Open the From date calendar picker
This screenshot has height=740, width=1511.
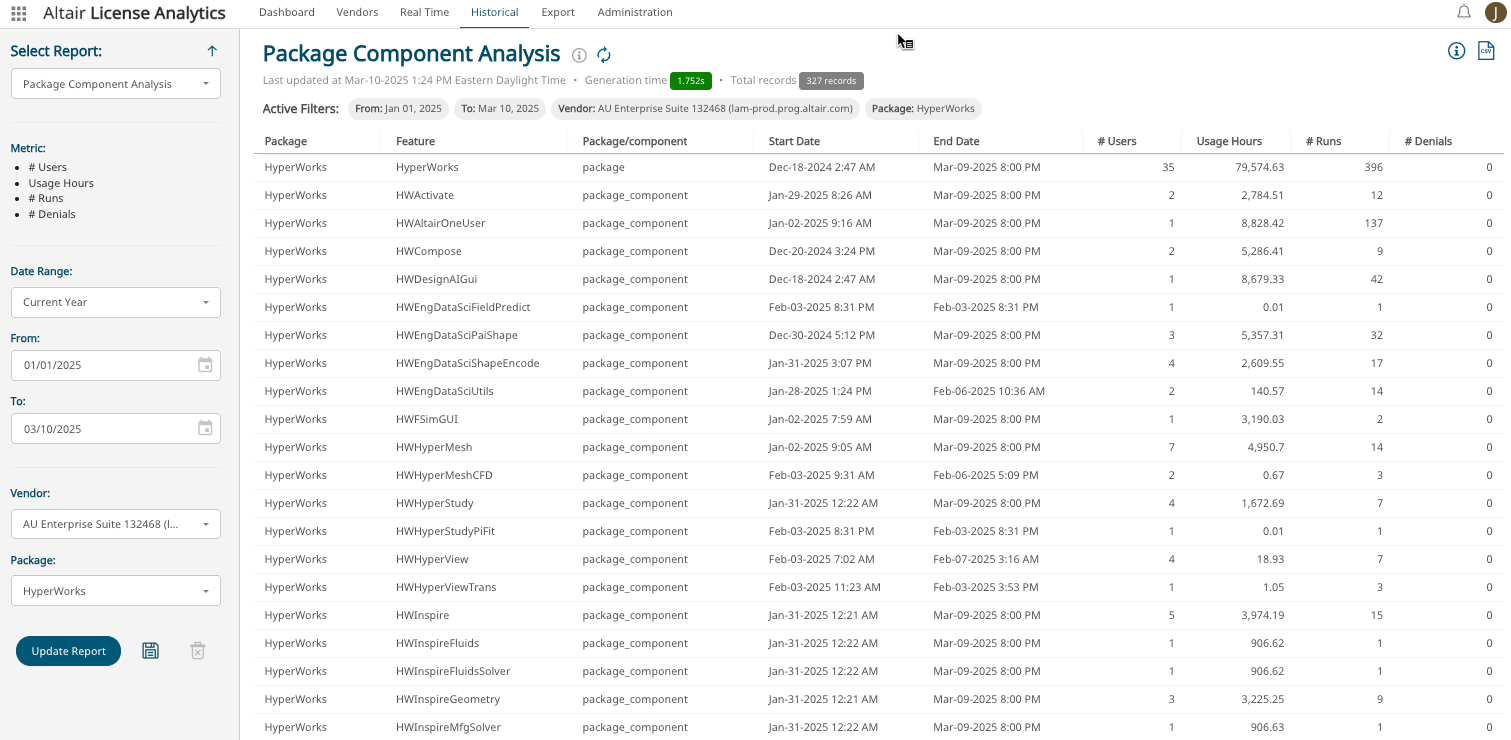click(205, 365)
